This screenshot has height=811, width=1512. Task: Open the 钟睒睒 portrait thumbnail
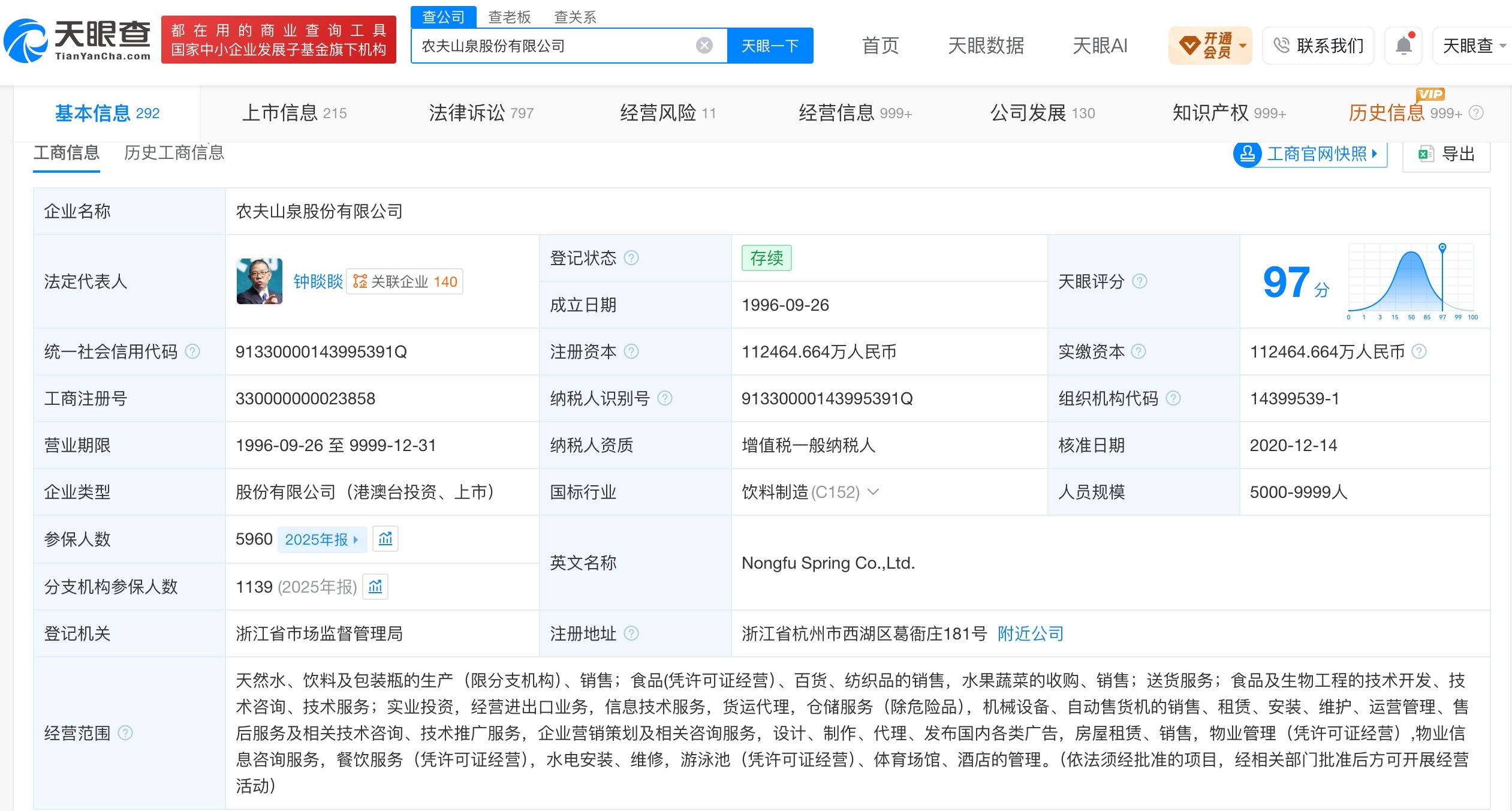coord(260,281)
